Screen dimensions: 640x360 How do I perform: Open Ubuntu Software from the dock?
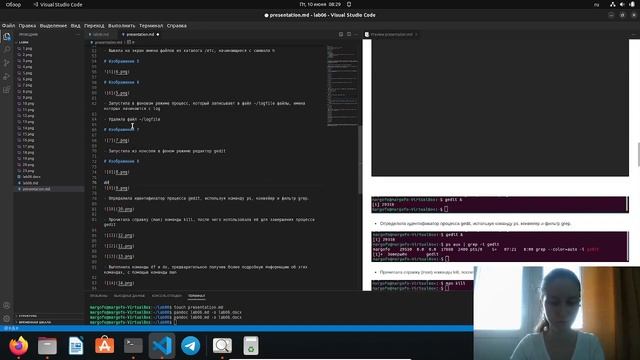coord(104,346)
